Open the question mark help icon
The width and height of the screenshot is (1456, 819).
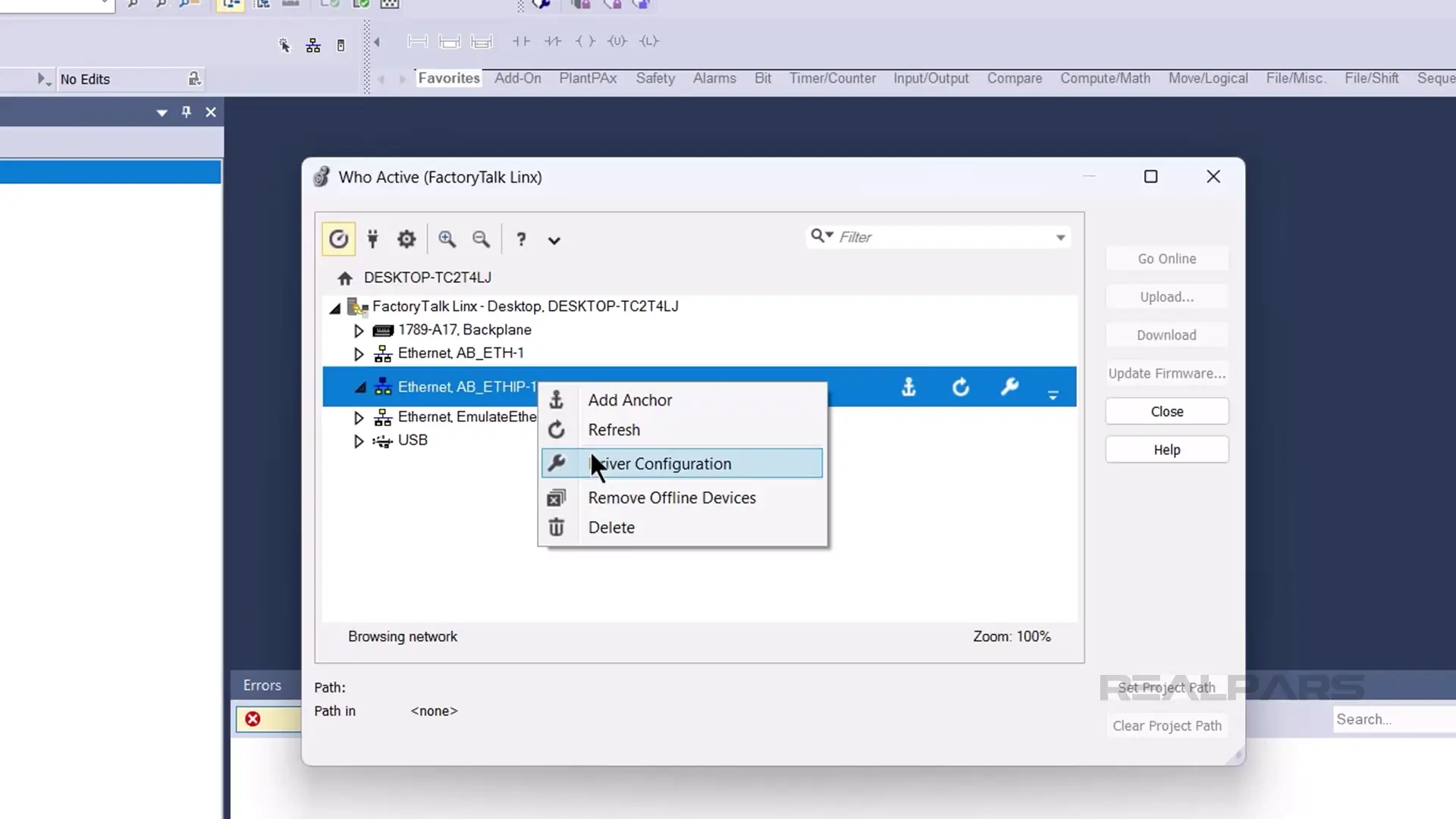point(521,240)
